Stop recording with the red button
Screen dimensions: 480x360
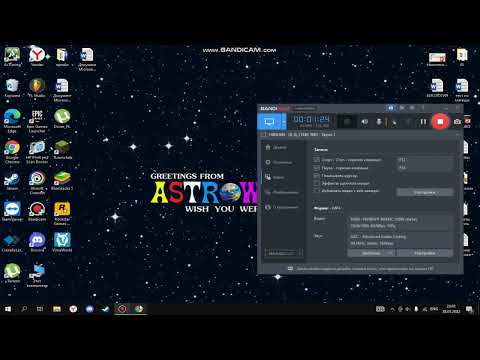pos(440,122)
